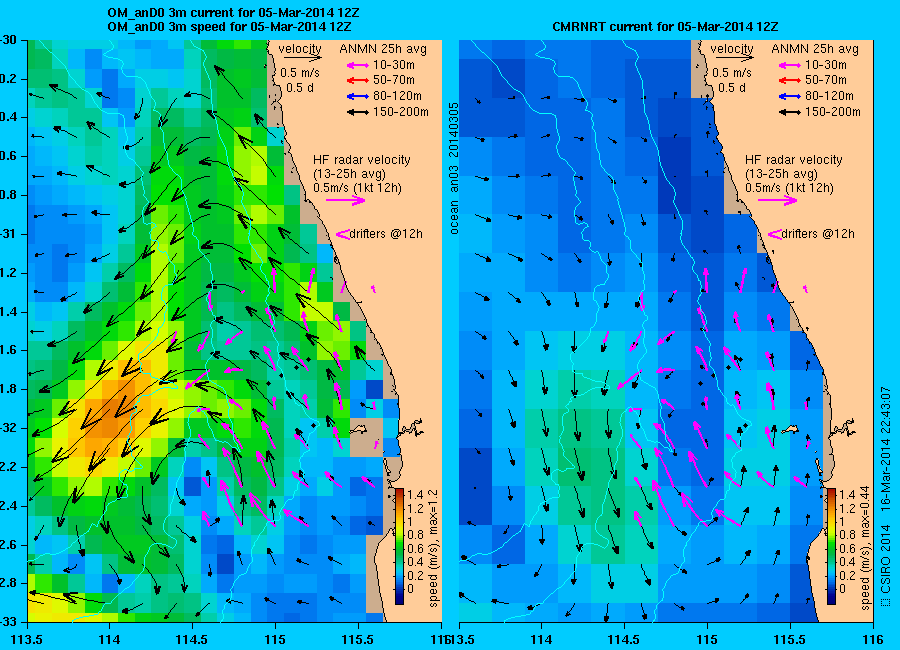This screenshot has height=650, width=900.
Task: Click '0.5 d' under velocity in CMRNRT panel
Action: pos(732,88)
